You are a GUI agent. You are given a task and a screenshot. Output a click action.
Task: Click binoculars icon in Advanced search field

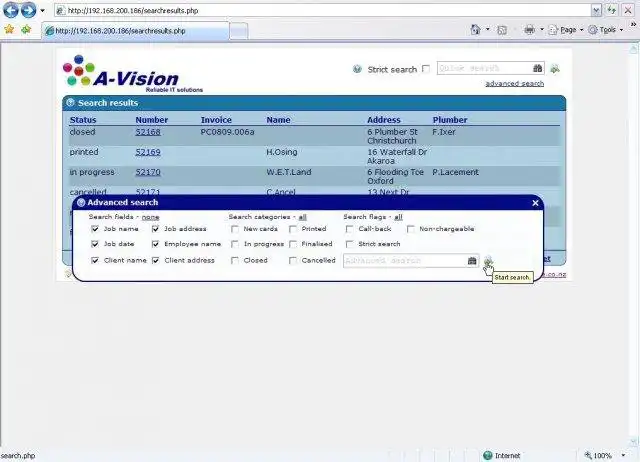tap(472, 261)
